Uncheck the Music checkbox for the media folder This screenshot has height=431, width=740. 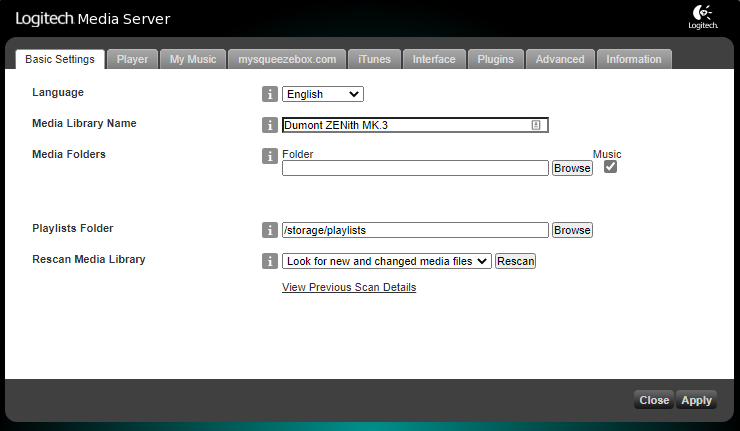(x=610, y=167)
